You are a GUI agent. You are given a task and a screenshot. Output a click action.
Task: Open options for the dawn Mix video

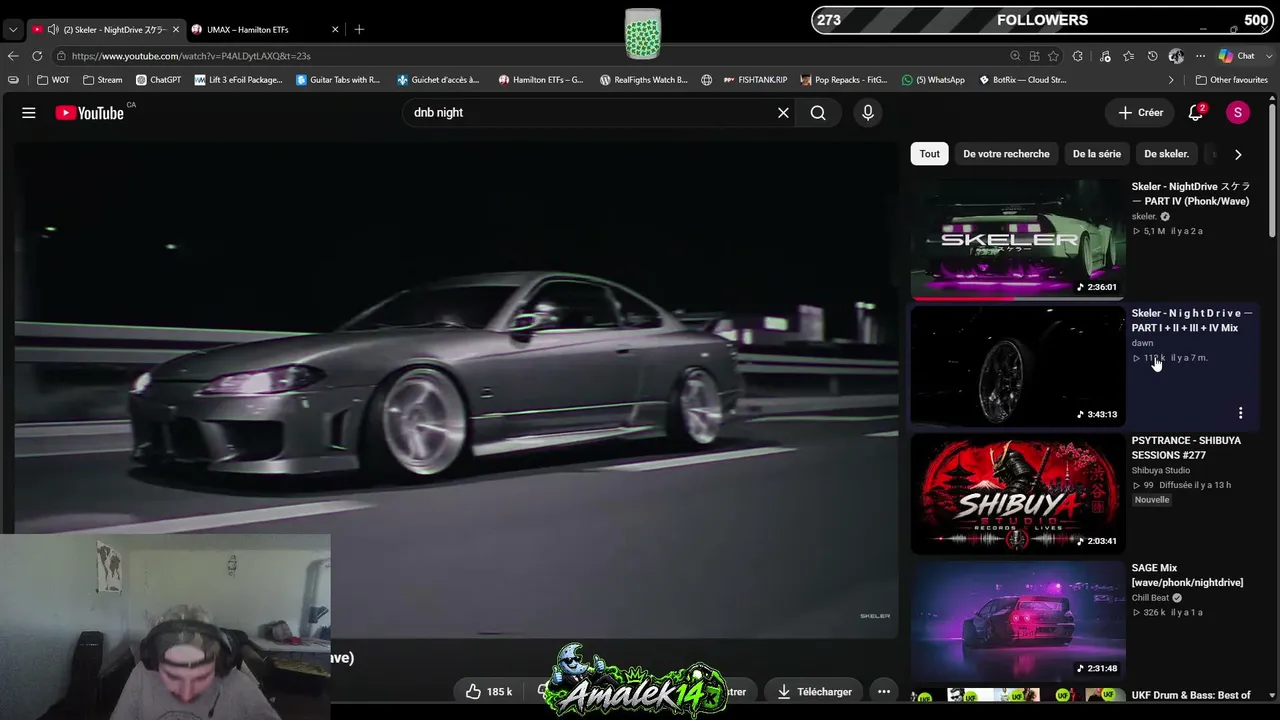point(1240,413)
